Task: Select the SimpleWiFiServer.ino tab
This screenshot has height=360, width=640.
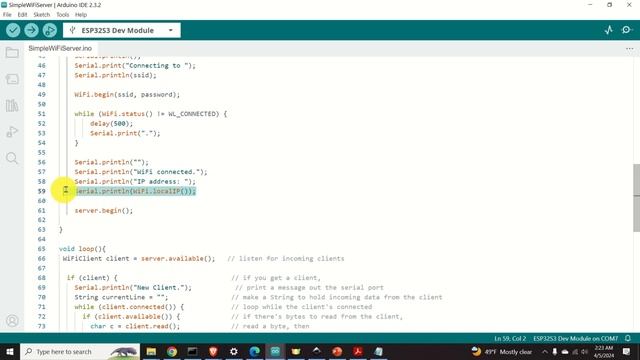Action: [60, 49]
